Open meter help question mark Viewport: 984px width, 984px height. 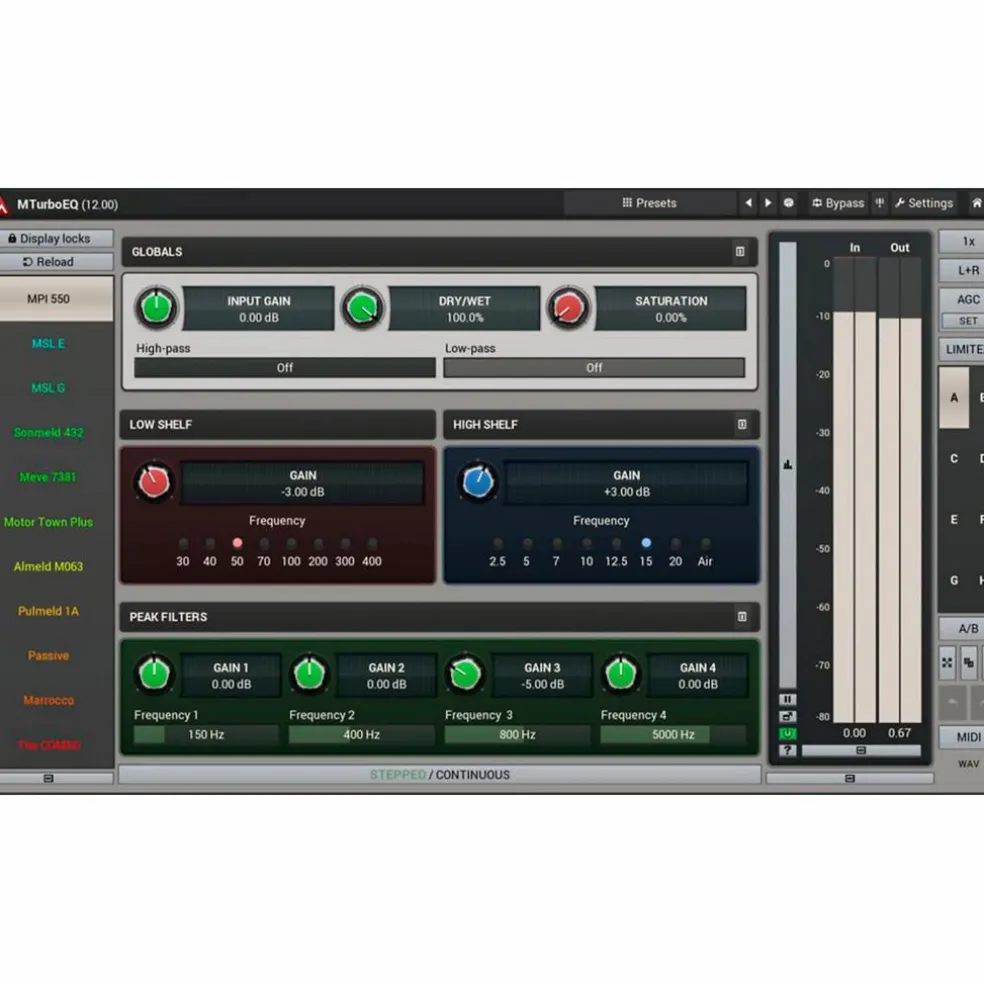coord(788,750)
